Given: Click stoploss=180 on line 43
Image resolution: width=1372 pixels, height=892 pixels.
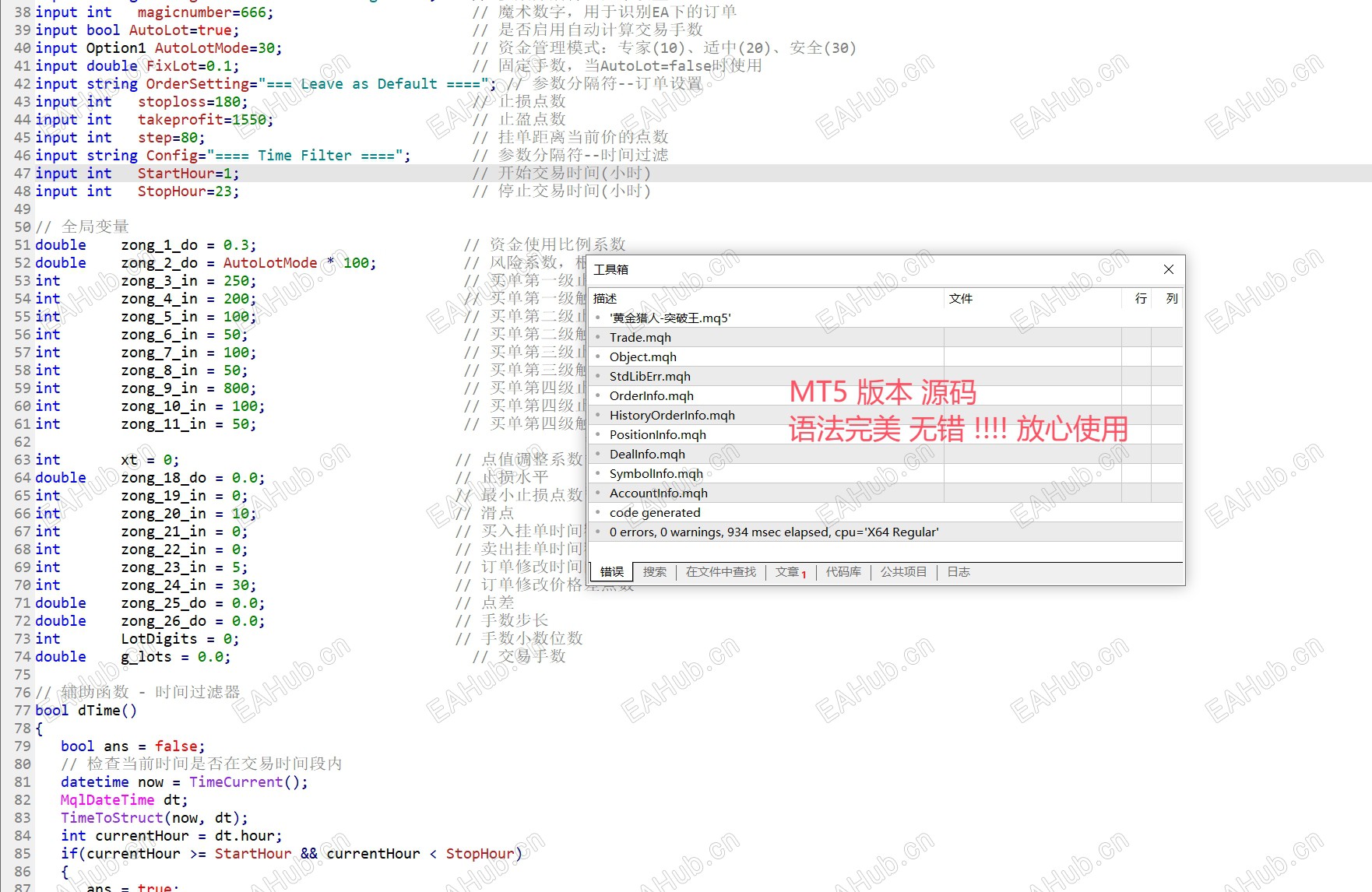Looking at the screenshot, I should tap(188, 102).
